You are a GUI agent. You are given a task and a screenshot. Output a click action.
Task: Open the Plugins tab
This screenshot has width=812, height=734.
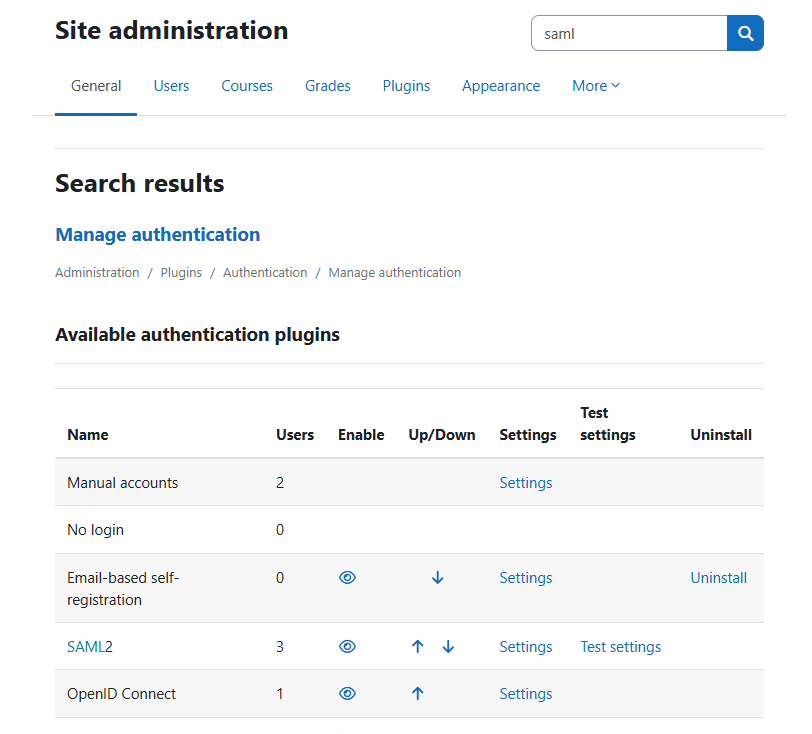tap(406, 86)
